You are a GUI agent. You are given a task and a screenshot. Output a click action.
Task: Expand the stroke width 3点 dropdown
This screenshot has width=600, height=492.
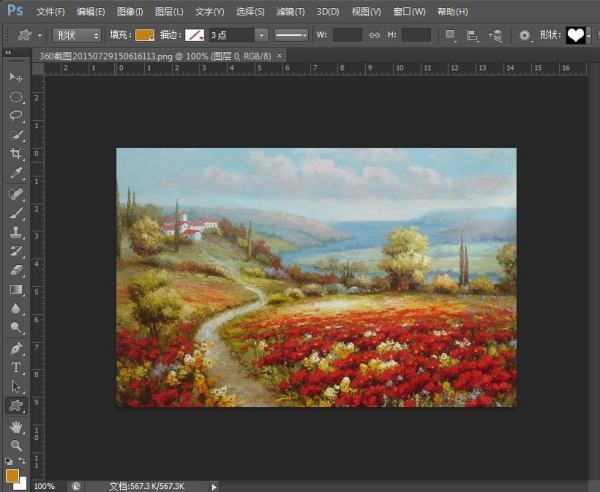pyautogui.click(x=261, y=35)
